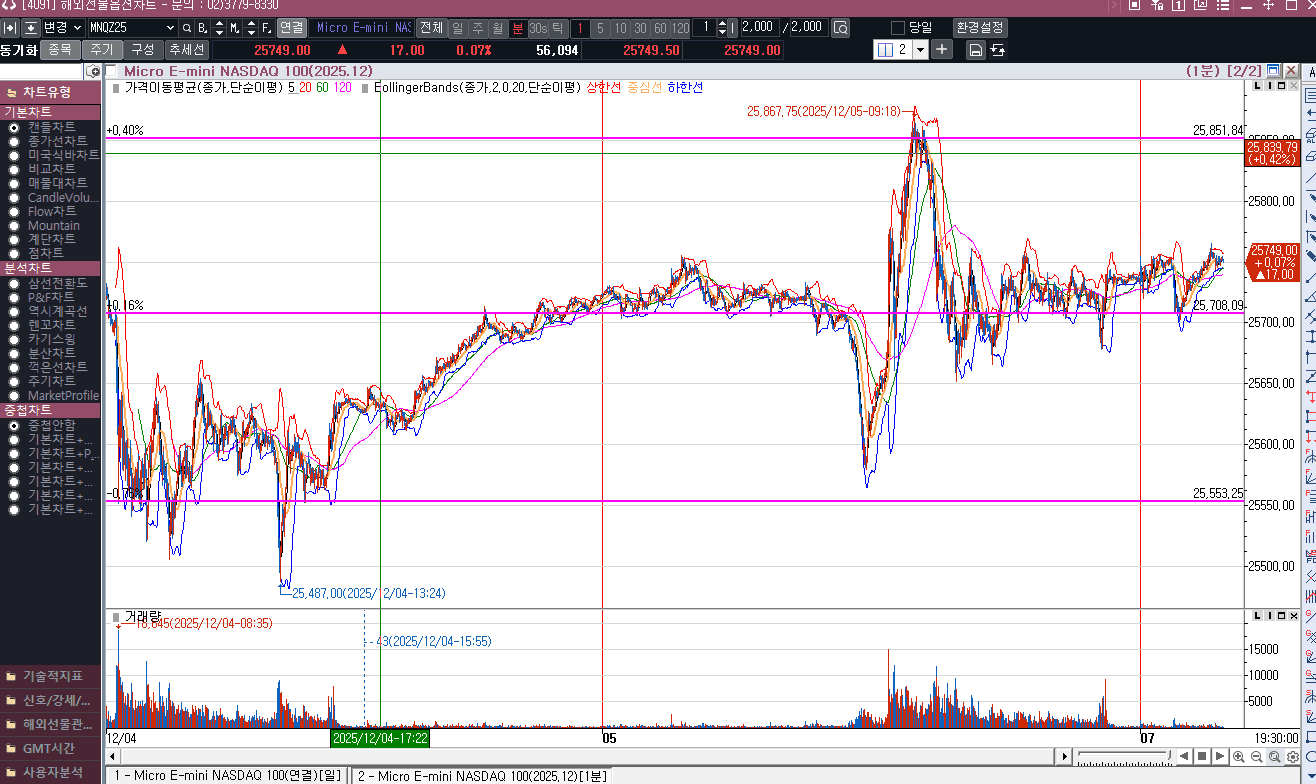Switch to Micro E-mini NASDAQ 100(연결)[일] tab
Image resolution: width=1316 pixels, height=784 pixels.
tap(227, 775)
